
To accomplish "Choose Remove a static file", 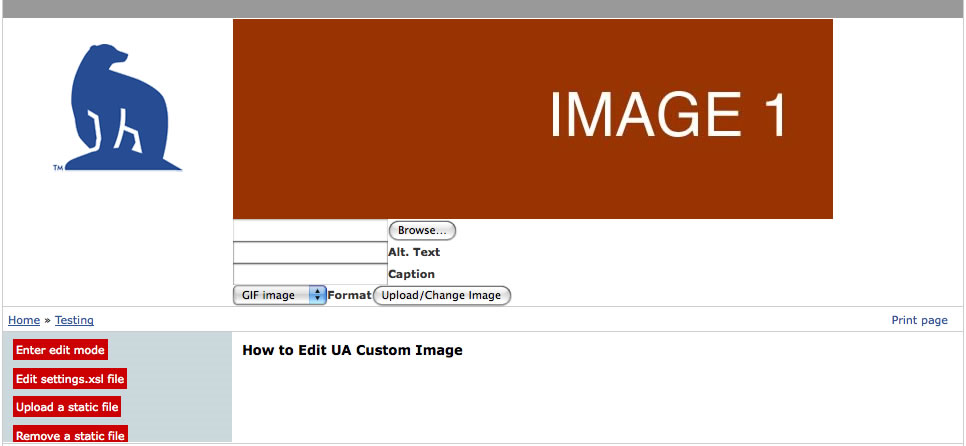I will (70, 435).
